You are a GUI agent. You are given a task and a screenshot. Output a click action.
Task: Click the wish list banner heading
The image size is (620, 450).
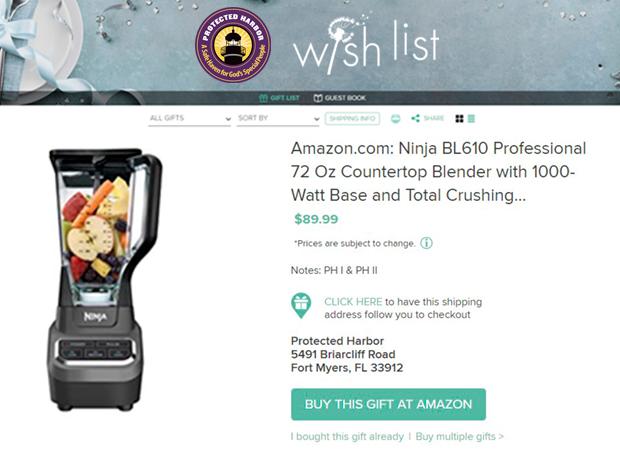[x=366, y=45]
